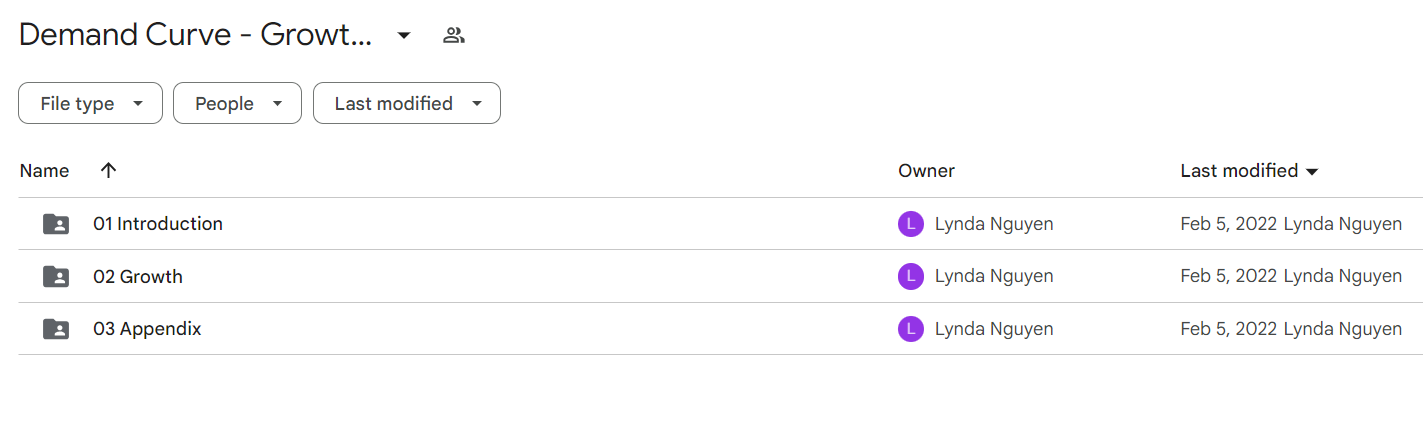This screenshot has width=1423, height=437.
Task: Click the Owner column header
Action: click(x=926, y=171)
